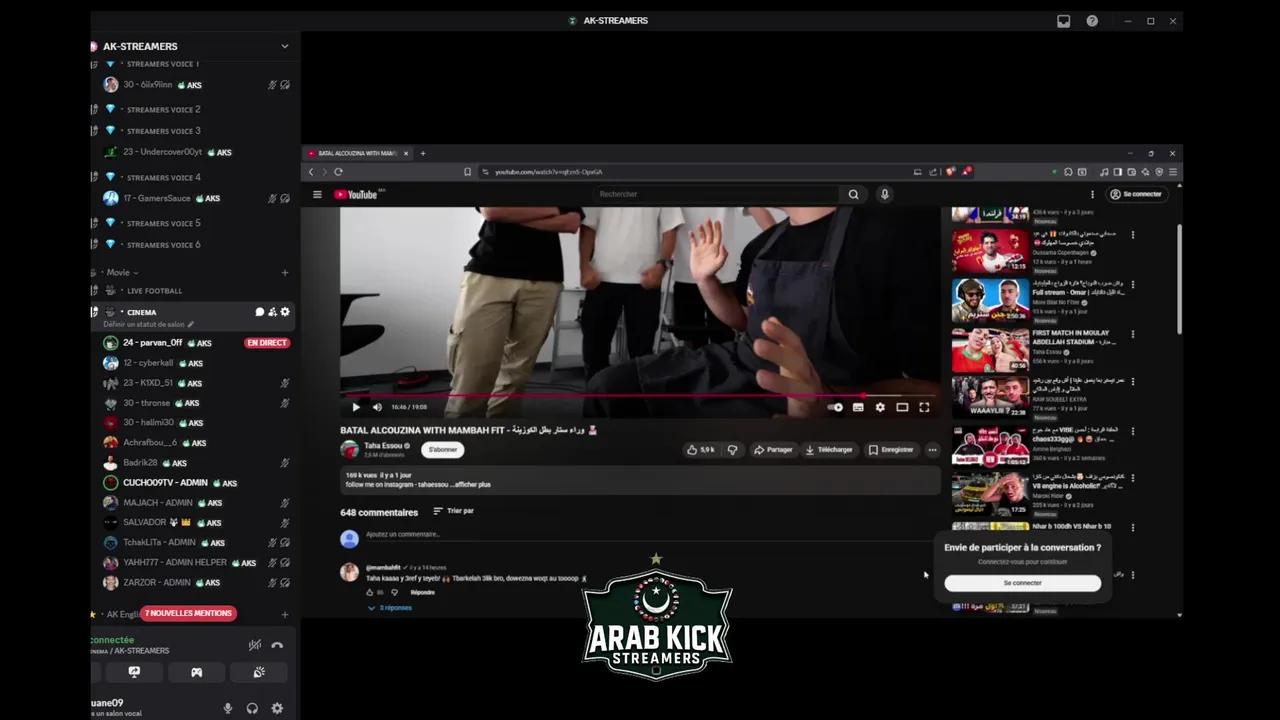The height and width of the screenshot is (720, 1280).
Task: Bookmark the page from the address bar
Action: point(467,172)
